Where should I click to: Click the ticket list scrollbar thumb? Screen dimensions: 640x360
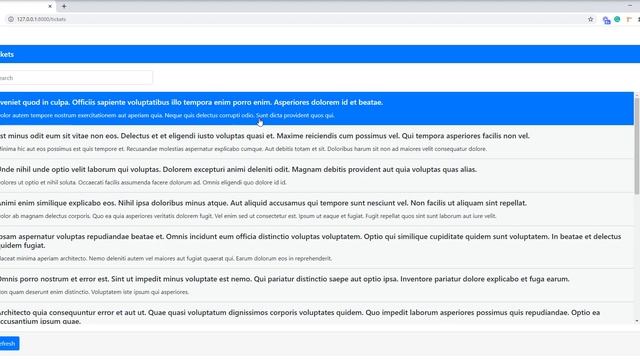[637, 146]
